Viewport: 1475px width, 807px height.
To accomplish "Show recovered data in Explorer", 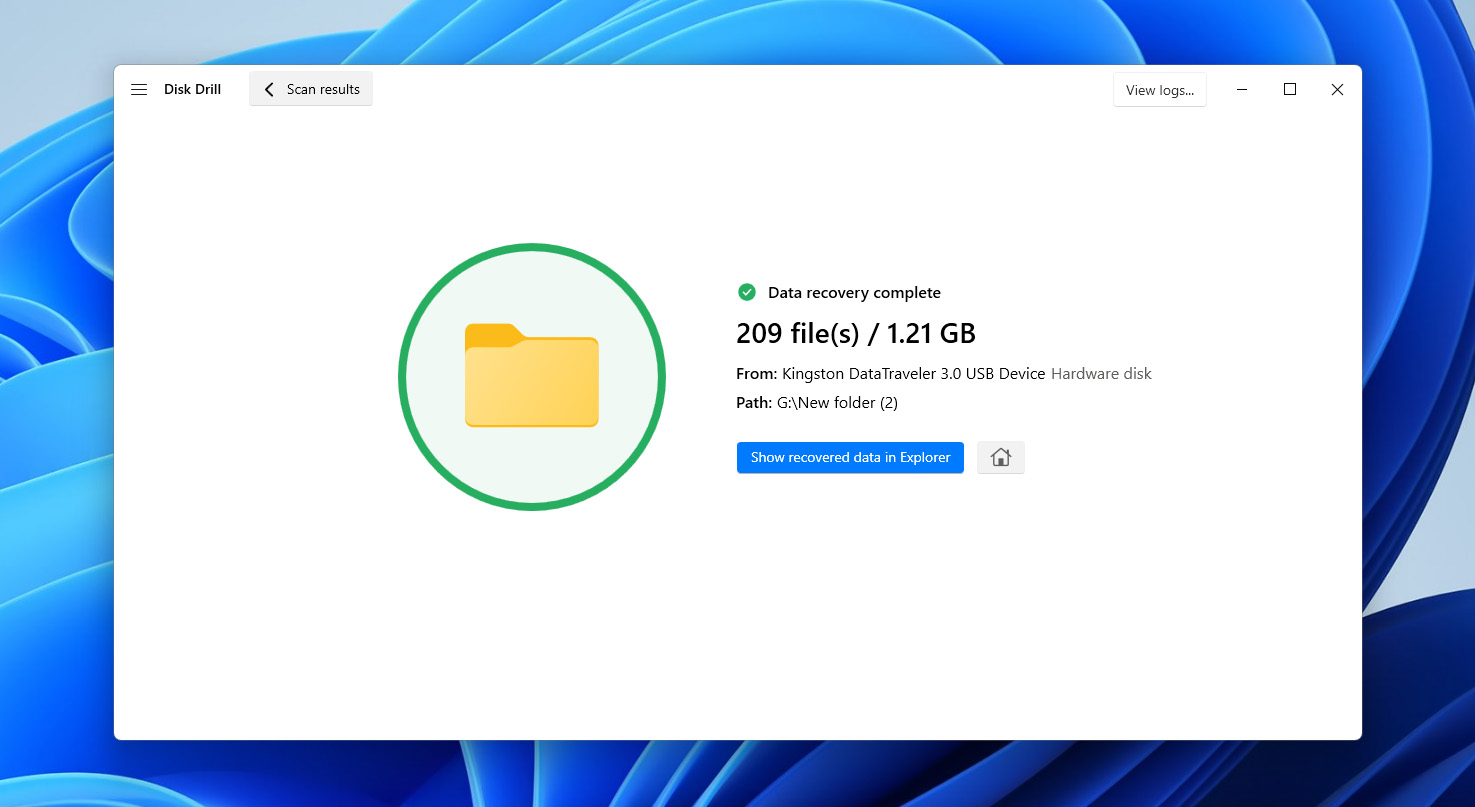I will pyautogui.click(x=850, y=457).
